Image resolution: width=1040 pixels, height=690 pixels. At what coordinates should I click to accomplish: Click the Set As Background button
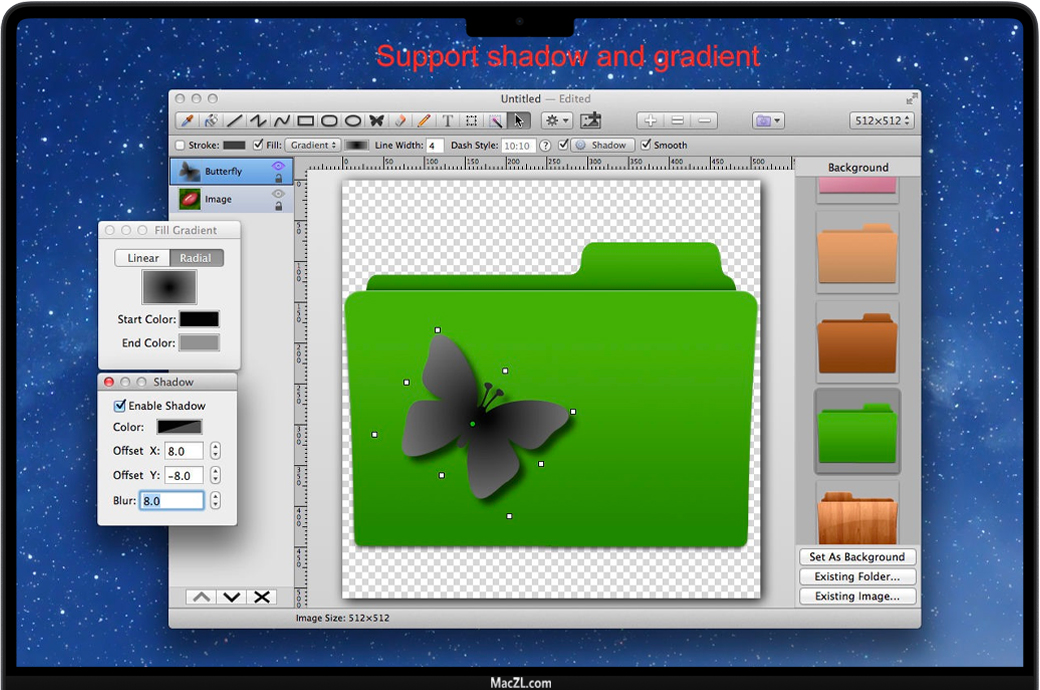[857, 557]
